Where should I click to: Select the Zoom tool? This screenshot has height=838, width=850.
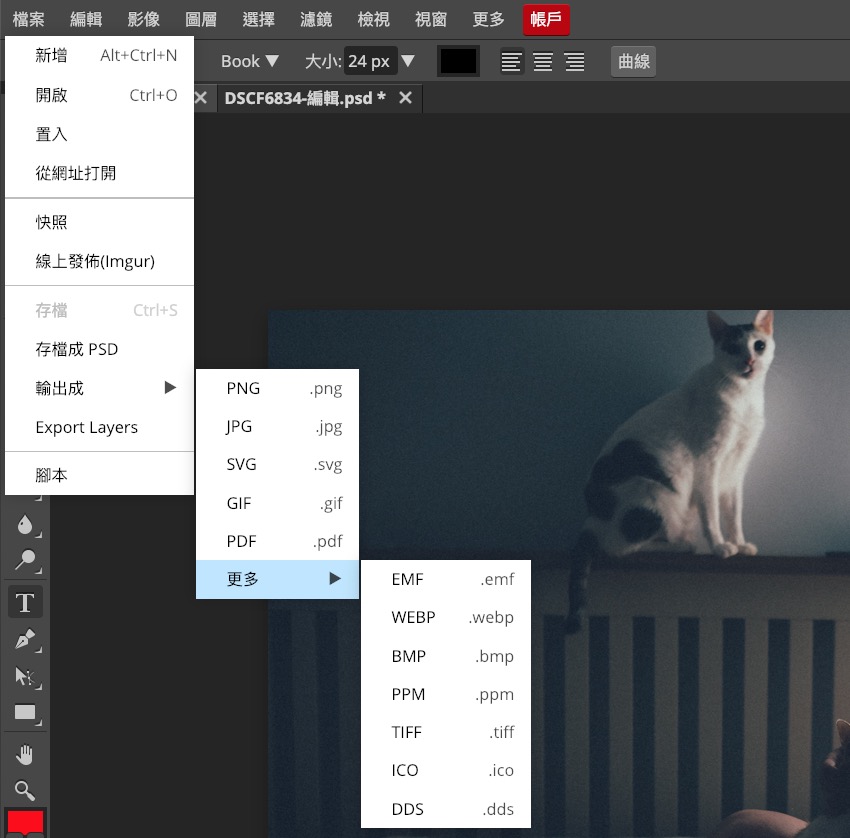coord(25,790)
